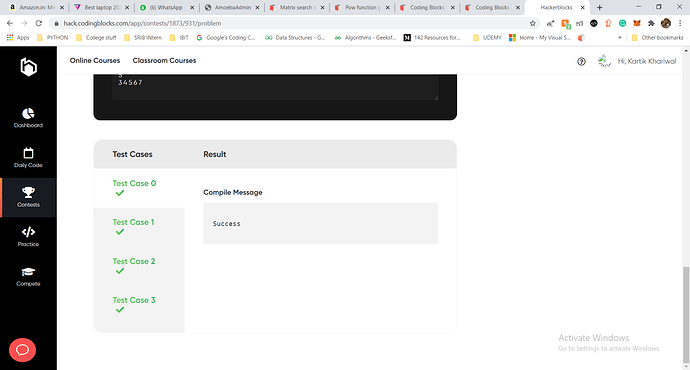This screenshot has width=690, height=370.
Task: Open the Algorithms - Geeksf... bookmark
Action: 365,38
